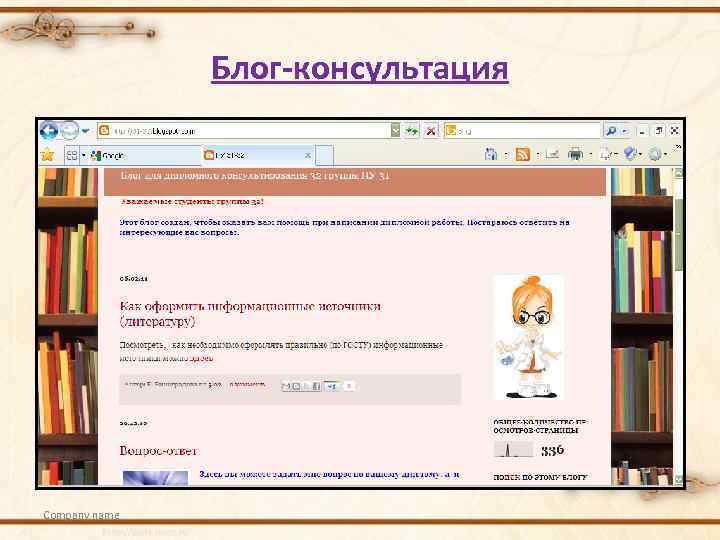Click the Home toolbar icon

pyautogui.click(x=491, y=155)
